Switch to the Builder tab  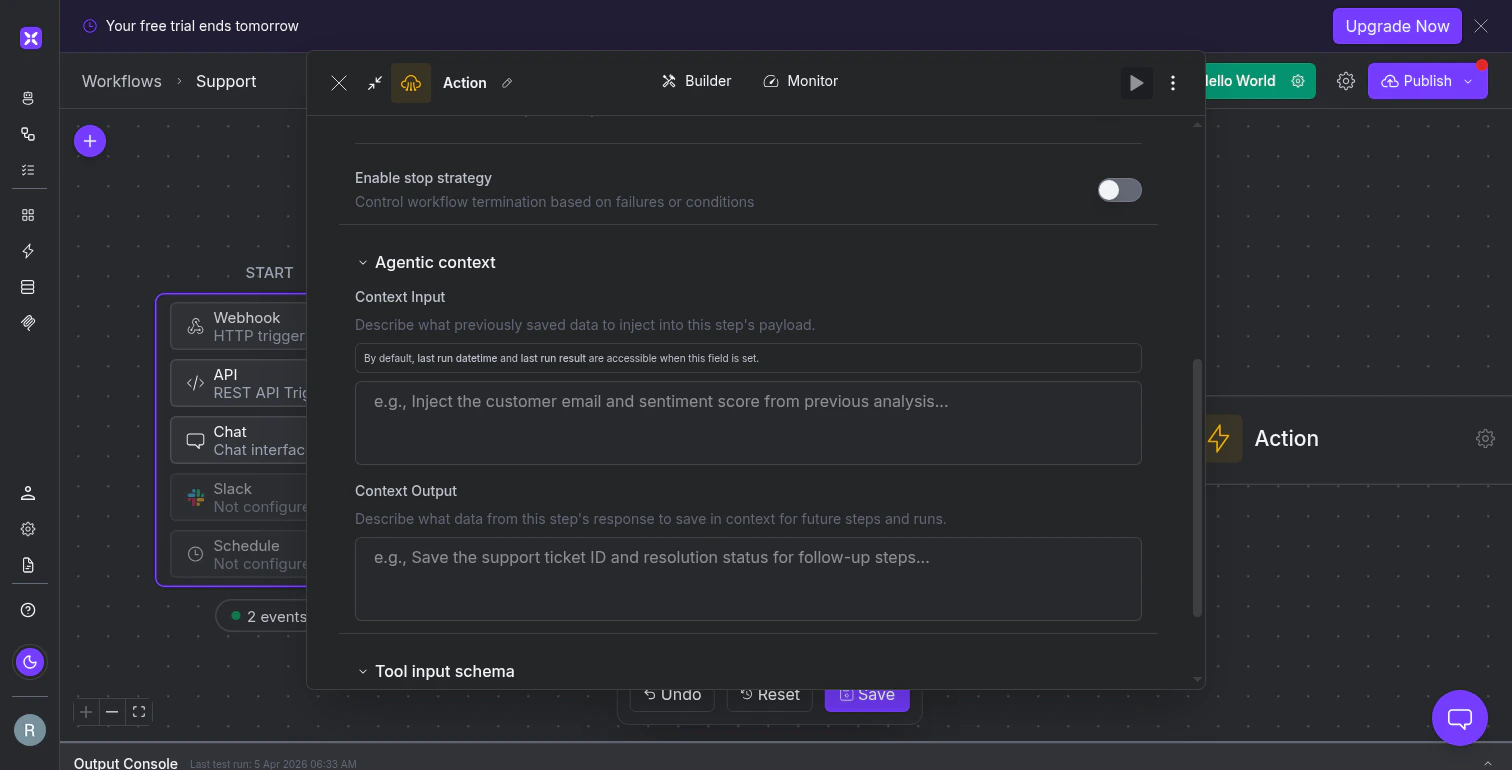tap(697, 81)
